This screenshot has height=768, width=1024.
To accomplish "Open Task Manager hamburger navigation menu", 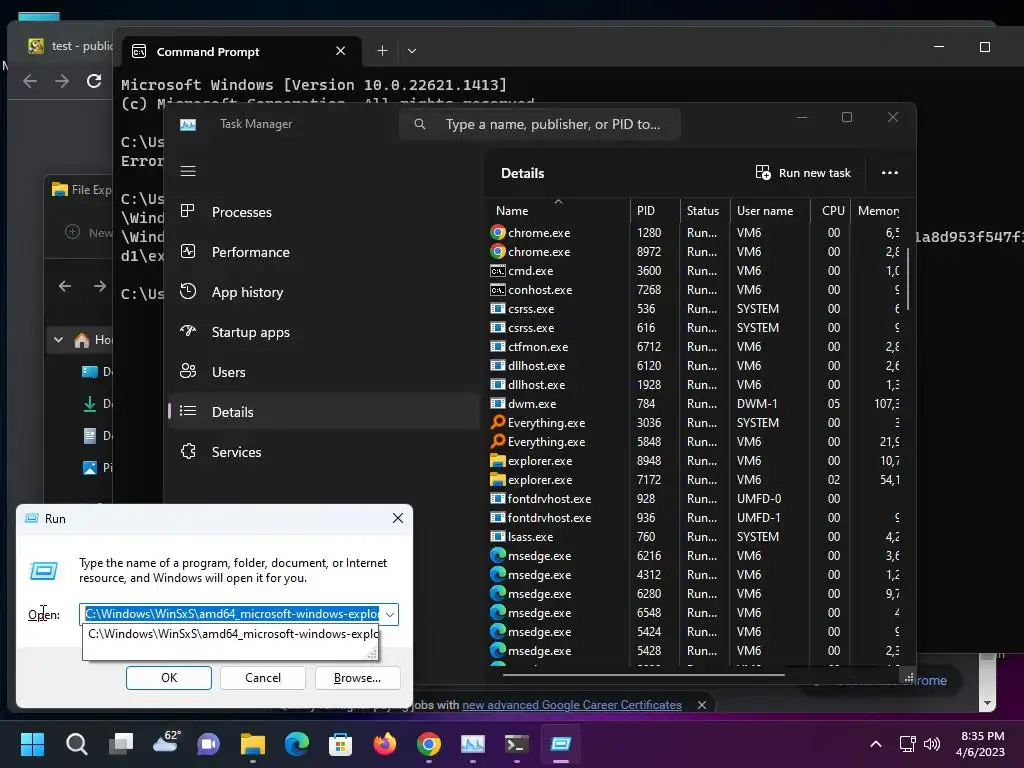I will point(188,171).
